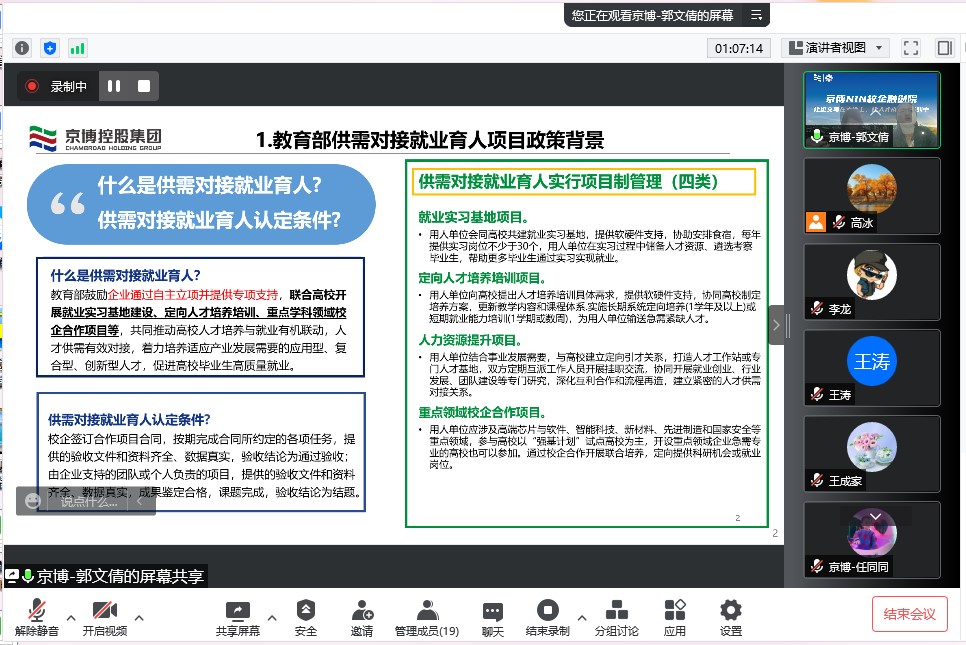Image resolution: width=966 pixels, height=645 pixels.
Task: Open the 安全 security menu
Action: click(x=306, y=617)
